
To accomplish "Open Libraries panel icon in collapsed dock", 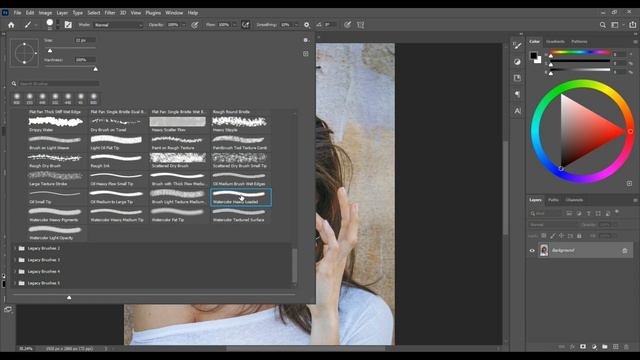I will tap(517, 78).
